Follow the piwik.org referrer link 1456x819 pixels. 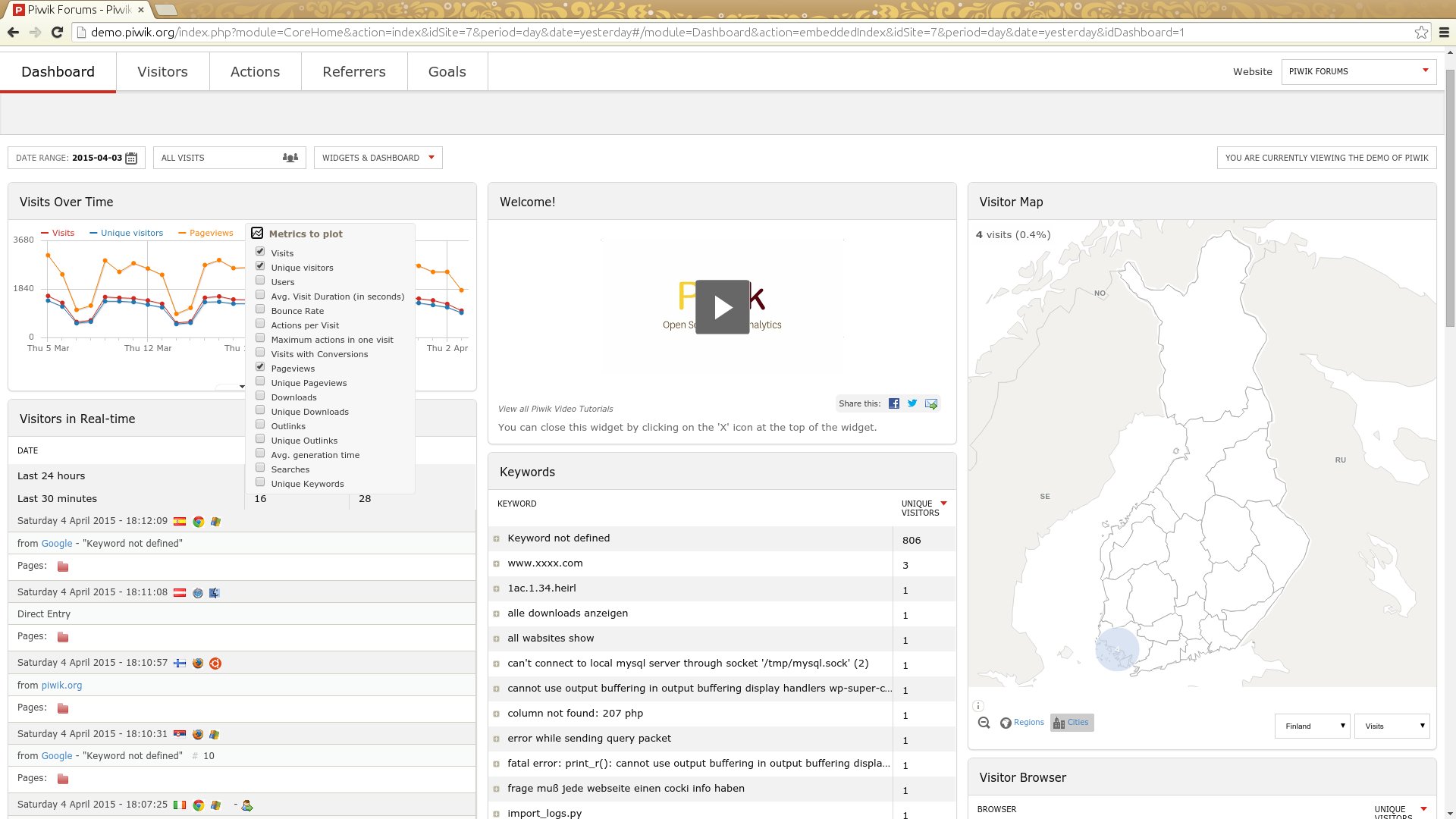tap(61, 686)
